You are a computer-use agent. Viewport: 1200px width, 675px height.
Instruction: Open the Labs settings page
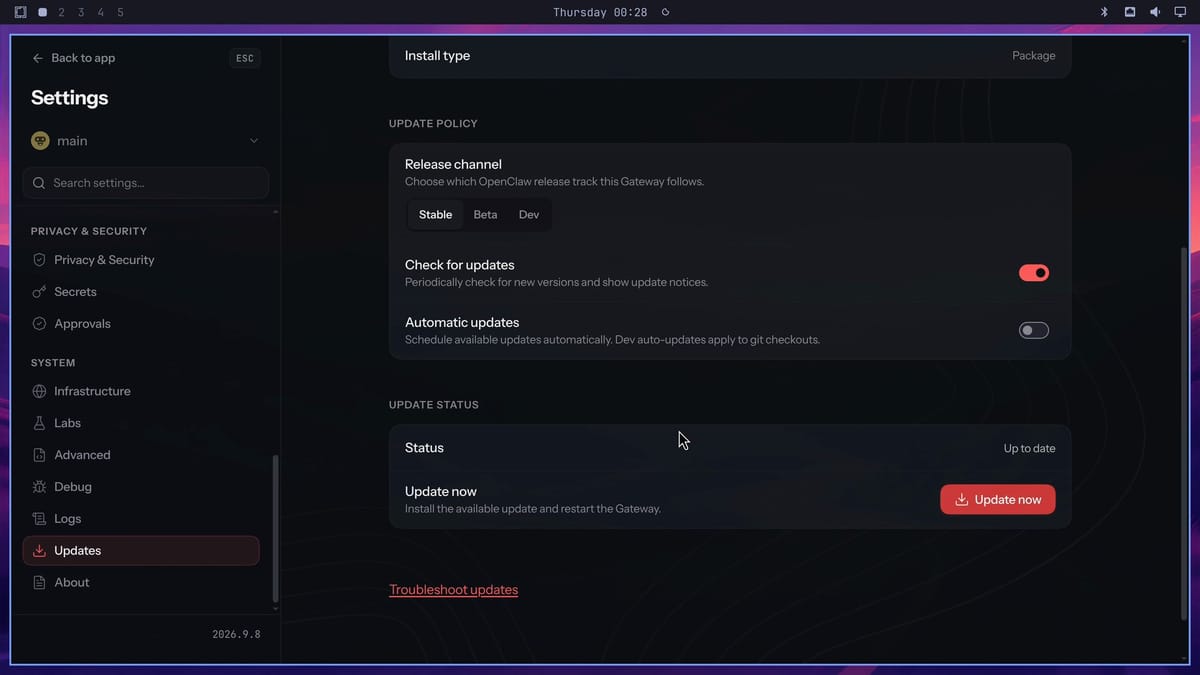(x=141, y=423)
